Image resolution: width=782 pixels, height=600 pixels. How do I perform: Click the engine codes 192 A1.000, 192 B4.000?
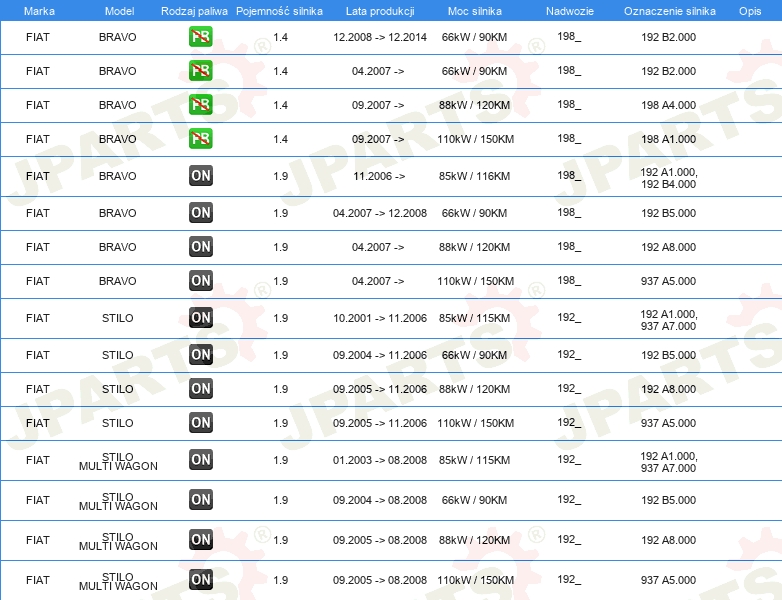669,178
